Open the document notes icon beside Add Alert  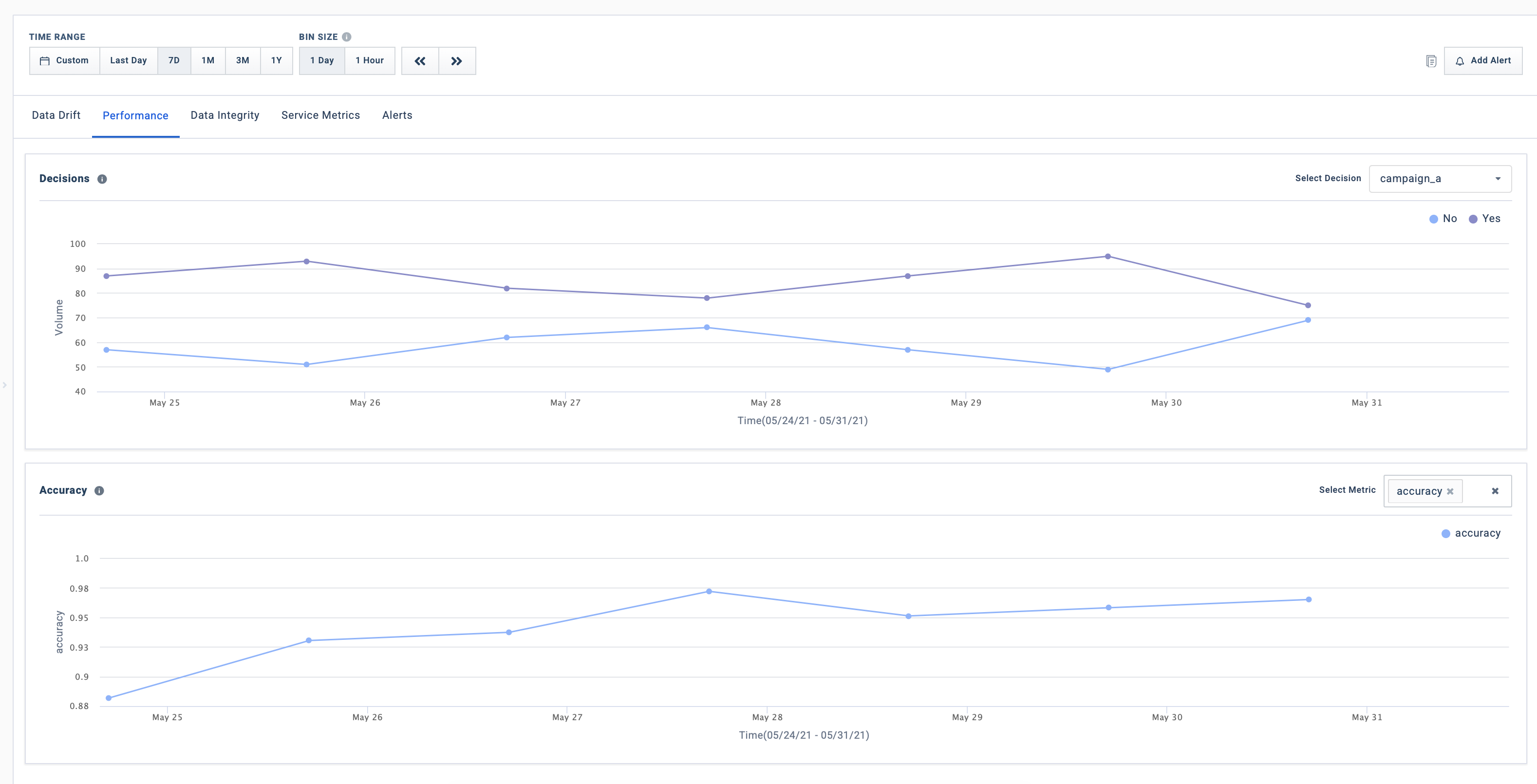(x=1431, y=61)
